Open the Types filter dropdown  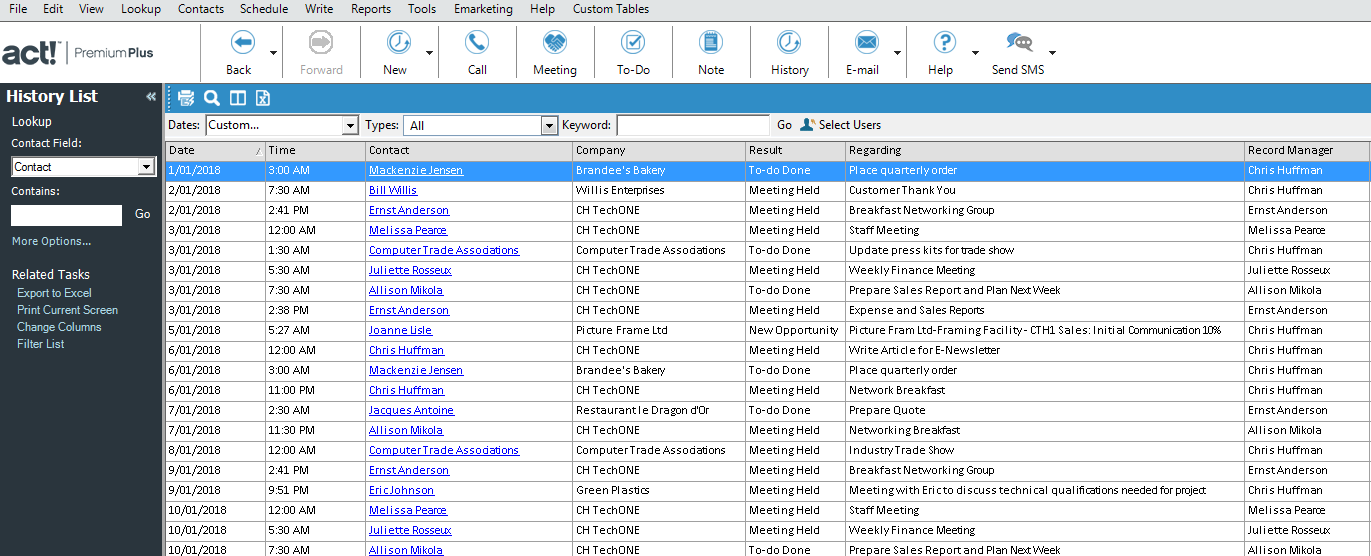tap(549, 126)
